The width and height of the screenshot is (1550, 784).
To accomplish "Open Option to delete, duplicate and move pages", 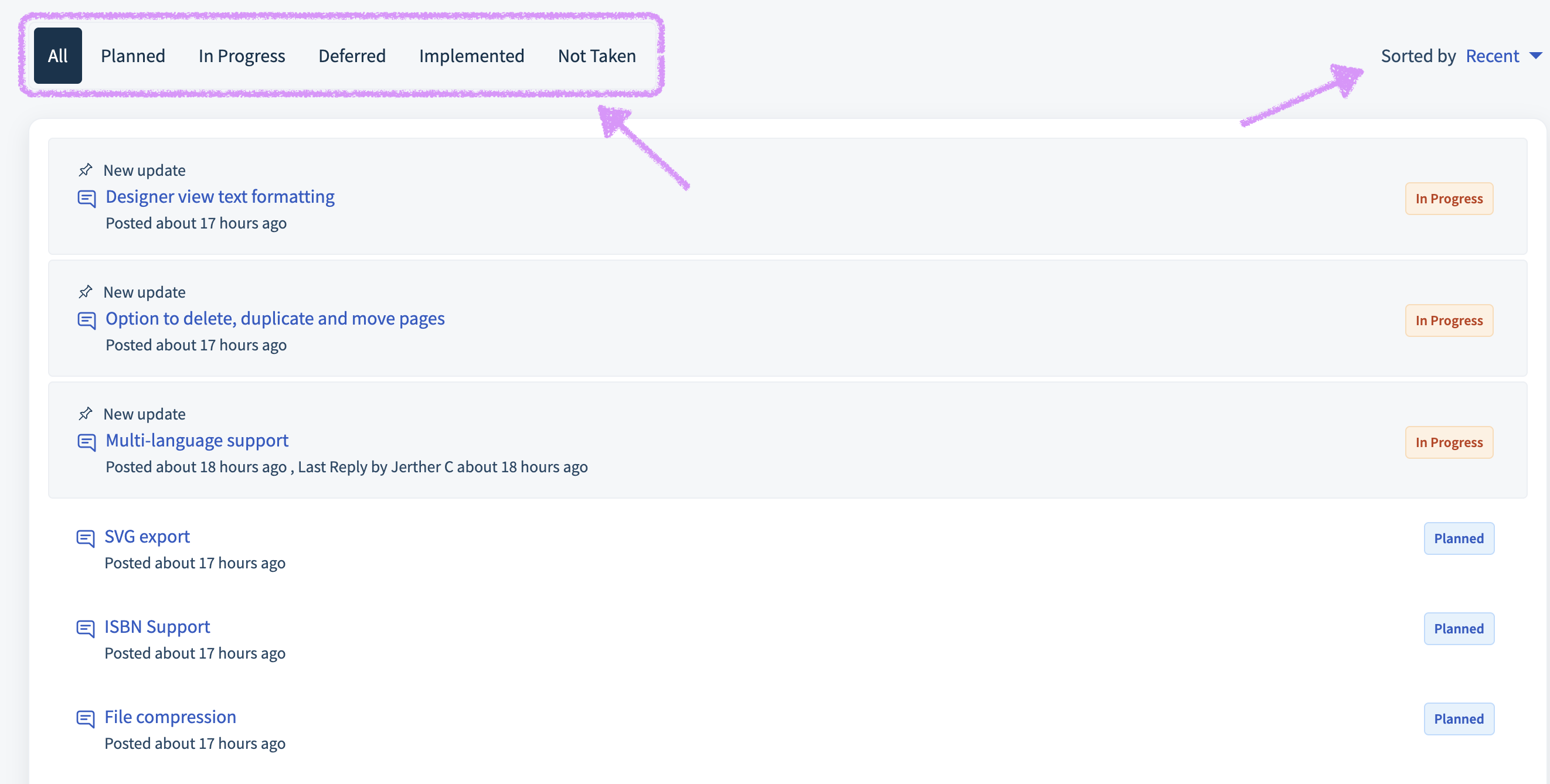I will [x=275, y=319].
